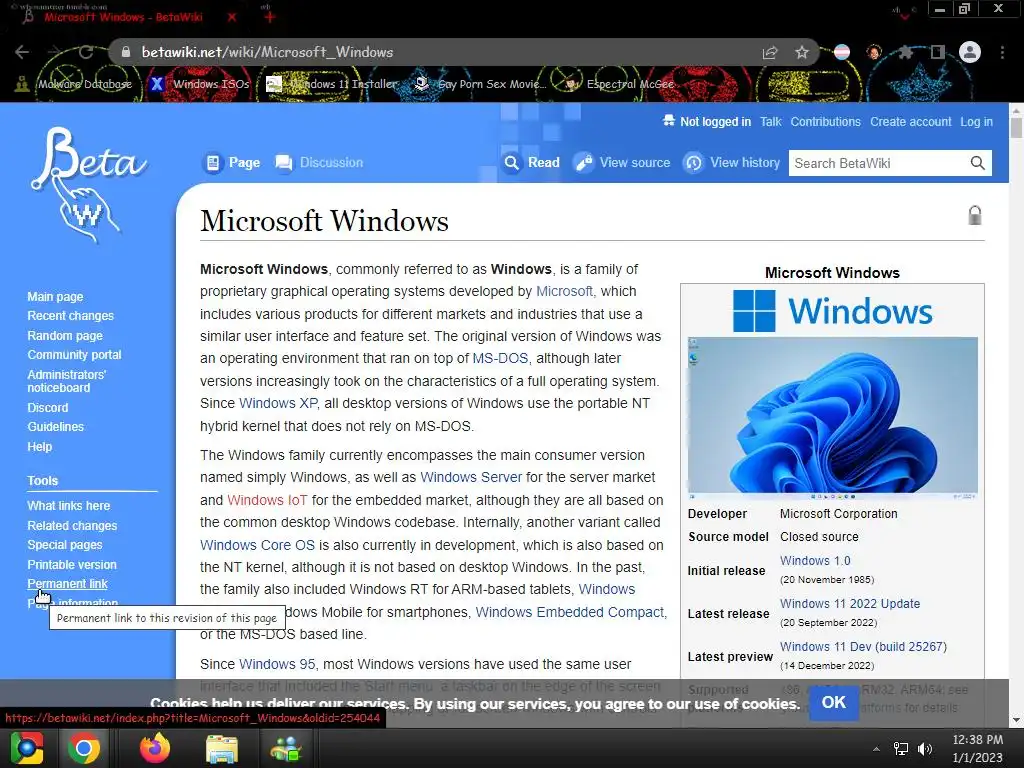This screenshot has height=768, width=1024.
Task: Open the Help sidebar link
Action: coord(39,447)
